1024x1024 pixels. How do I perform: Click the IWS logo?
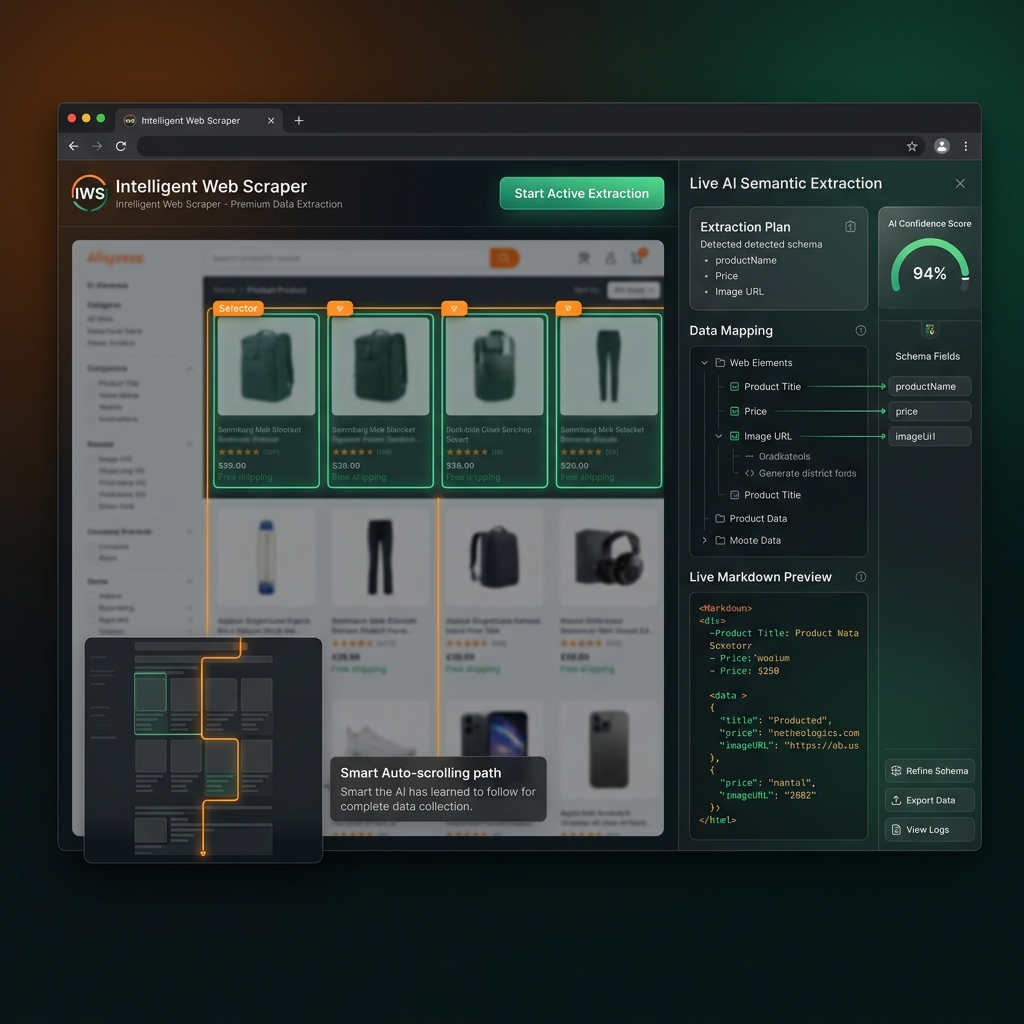coord(89,193)
